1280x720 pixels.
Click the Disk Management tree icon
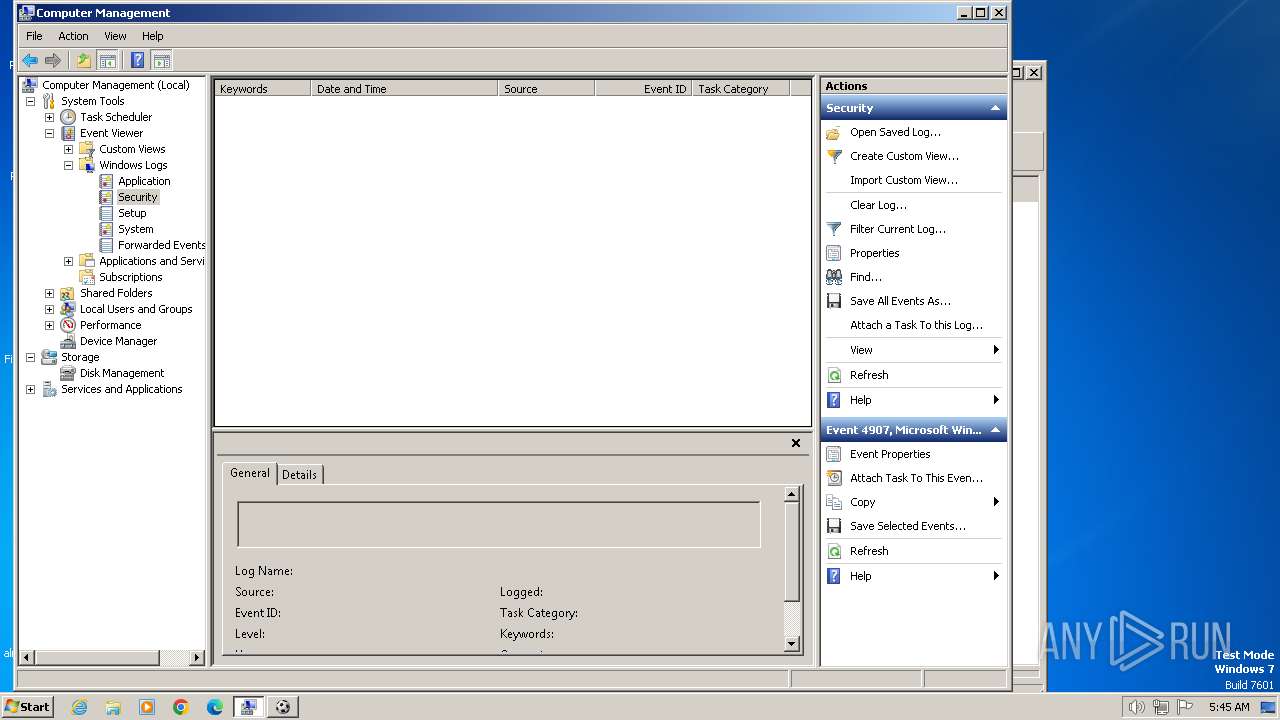(68, 373)
